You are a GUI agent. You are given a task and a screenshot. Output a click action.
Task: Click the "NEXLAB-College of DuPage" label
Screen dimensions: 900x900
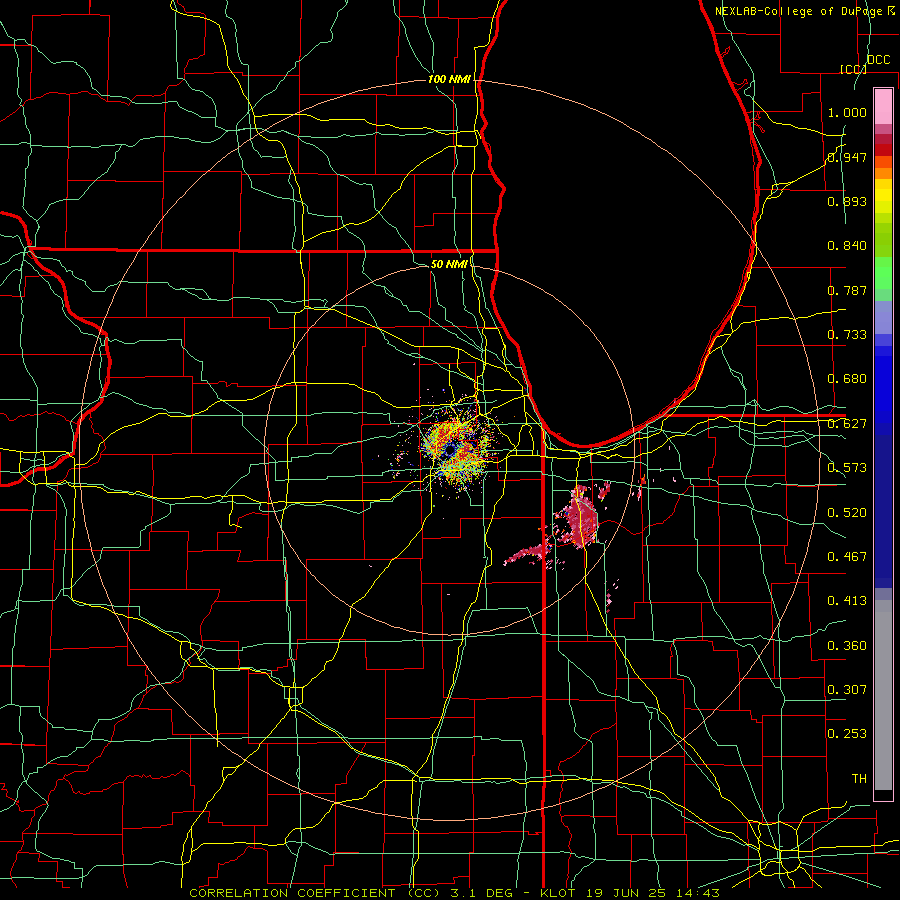click(798, 11)
